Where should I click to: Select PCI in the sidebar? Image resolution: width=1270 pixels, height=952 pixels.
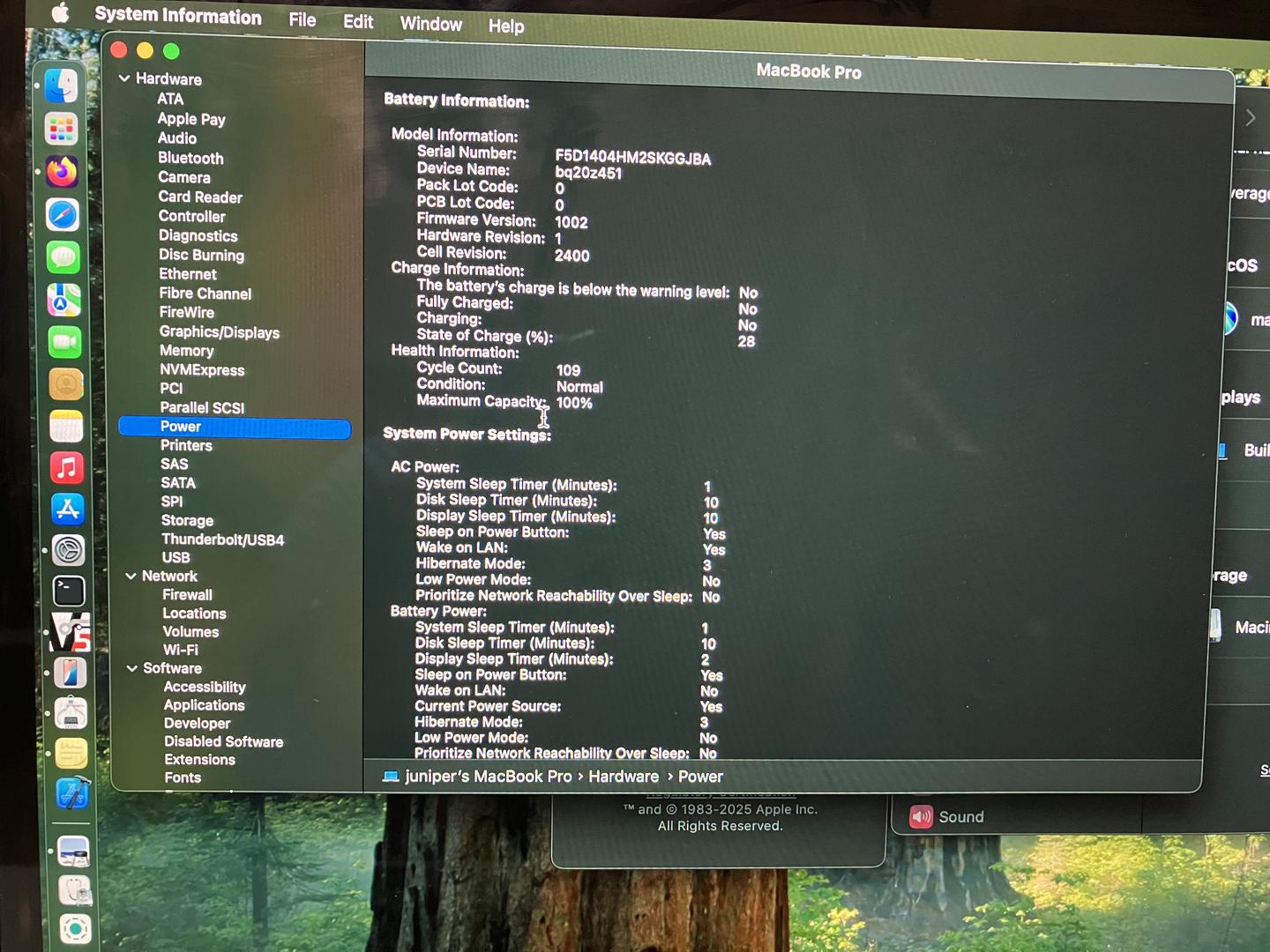coord(171,389)
